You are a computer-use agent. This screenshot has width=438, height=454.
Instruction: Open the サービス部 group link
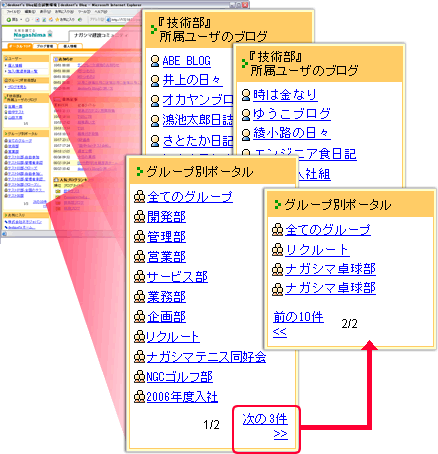coord(177,277)
